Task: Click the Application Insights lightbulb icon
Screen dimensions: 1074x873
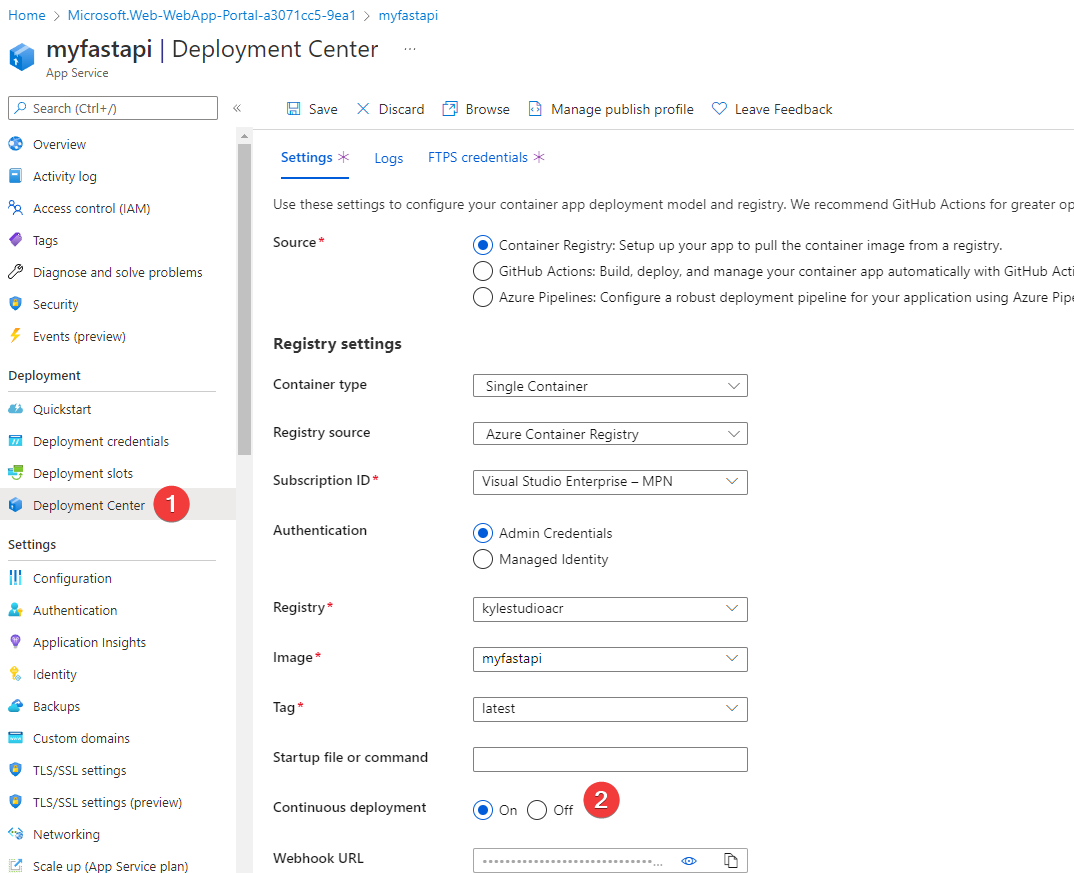Action: tap(15, 642)
